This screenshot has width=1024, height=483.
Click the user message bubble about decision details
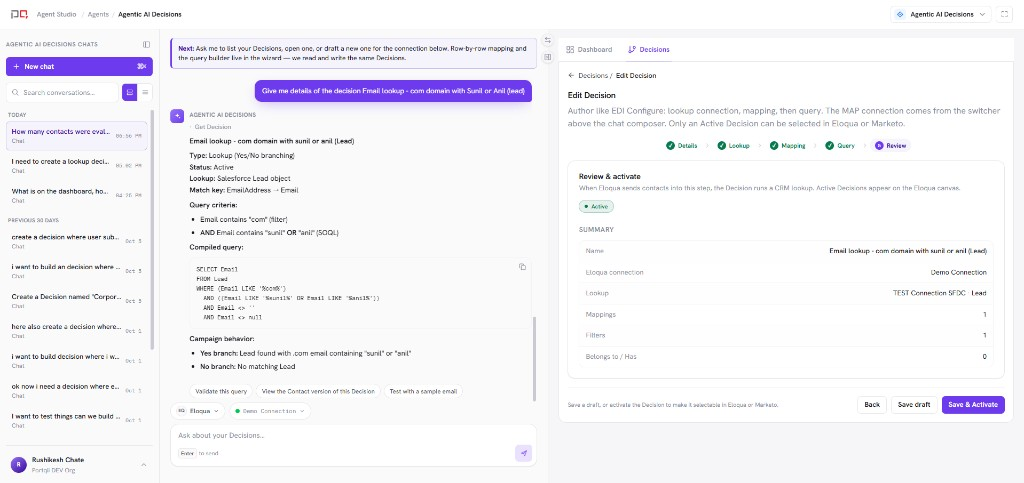pyautogui.click(x=393, y=91)
